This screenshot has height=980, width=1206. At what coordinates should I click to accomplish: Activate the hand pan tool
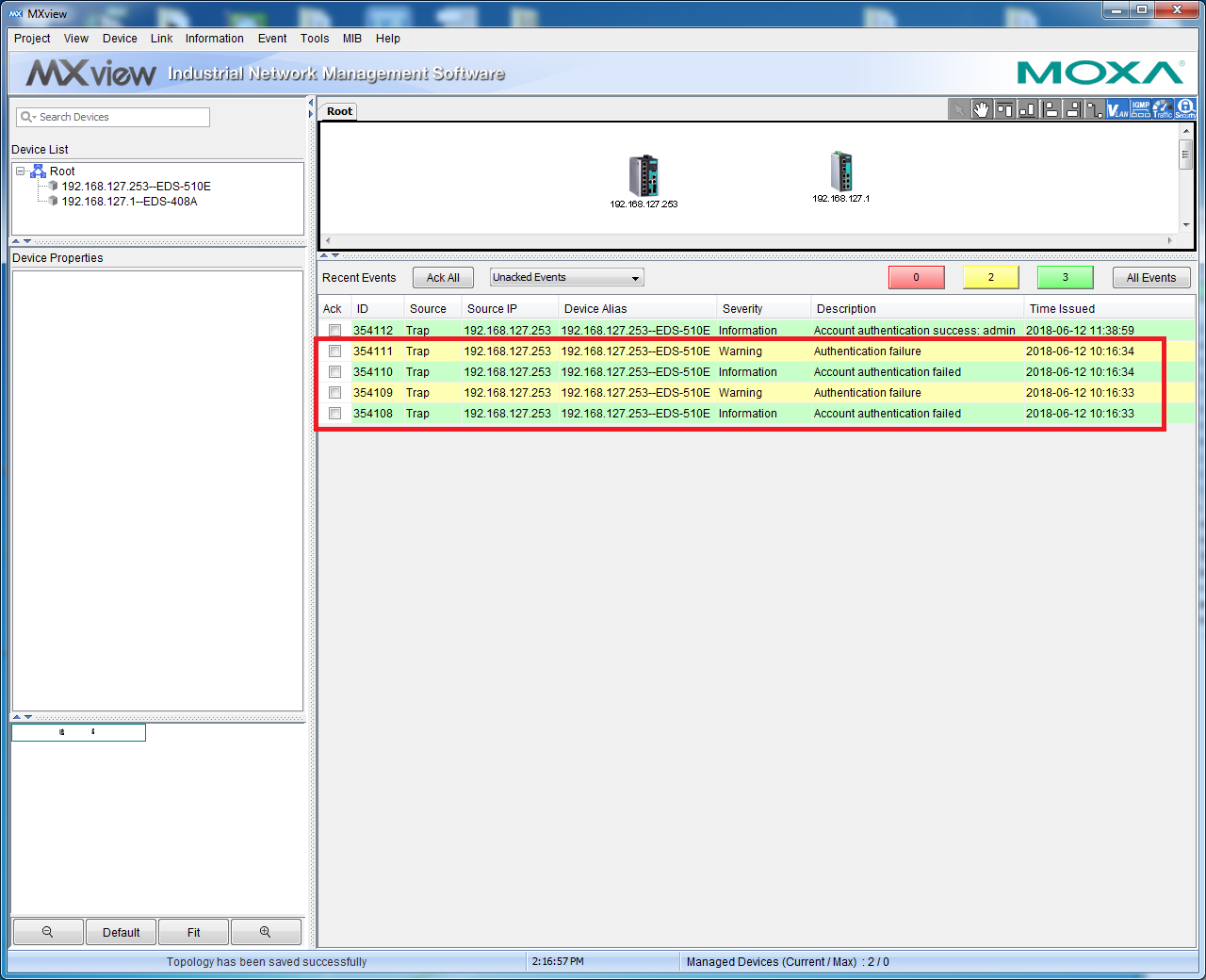point(982,108)
